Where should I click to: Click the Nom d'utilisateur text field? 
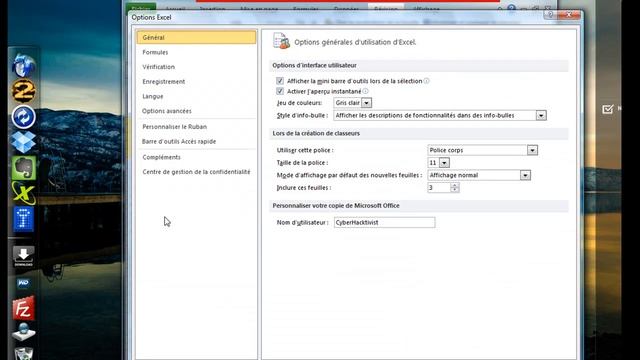[384, 222]
